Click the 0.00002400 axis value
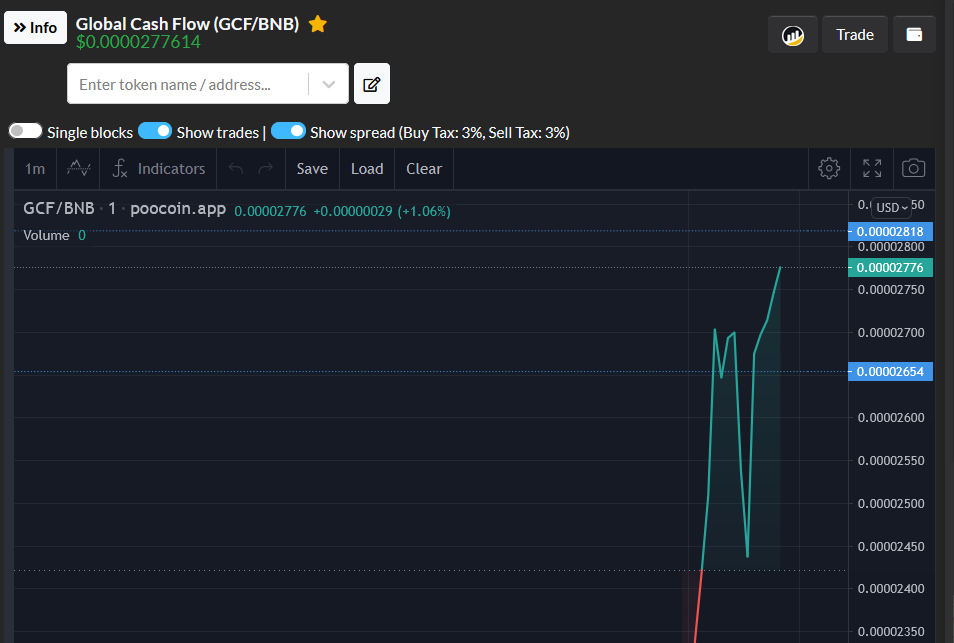 (891, 589)
